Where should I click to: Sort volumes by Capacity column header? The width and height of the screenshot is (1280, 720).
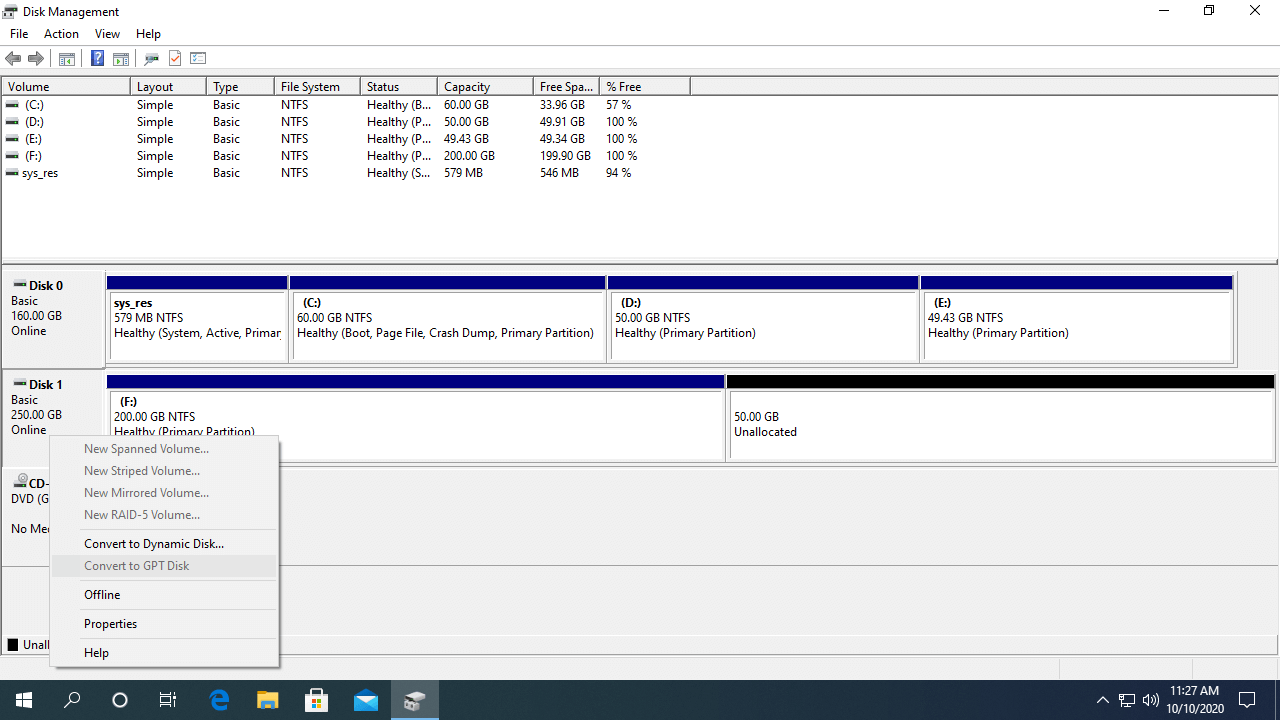[467, 87]
